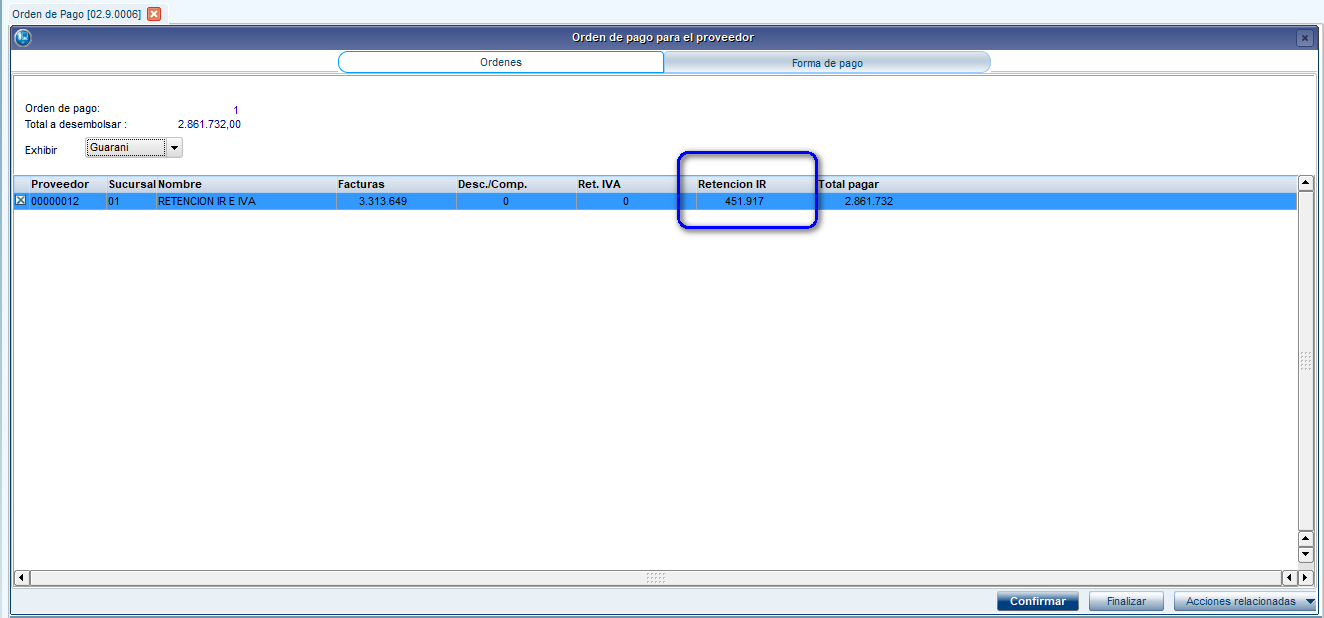Close the Orden de pago para el proveedor dialog
Image resolution: width=1324 pixels, height=618 pixels.
click(x=1304, y=38)
